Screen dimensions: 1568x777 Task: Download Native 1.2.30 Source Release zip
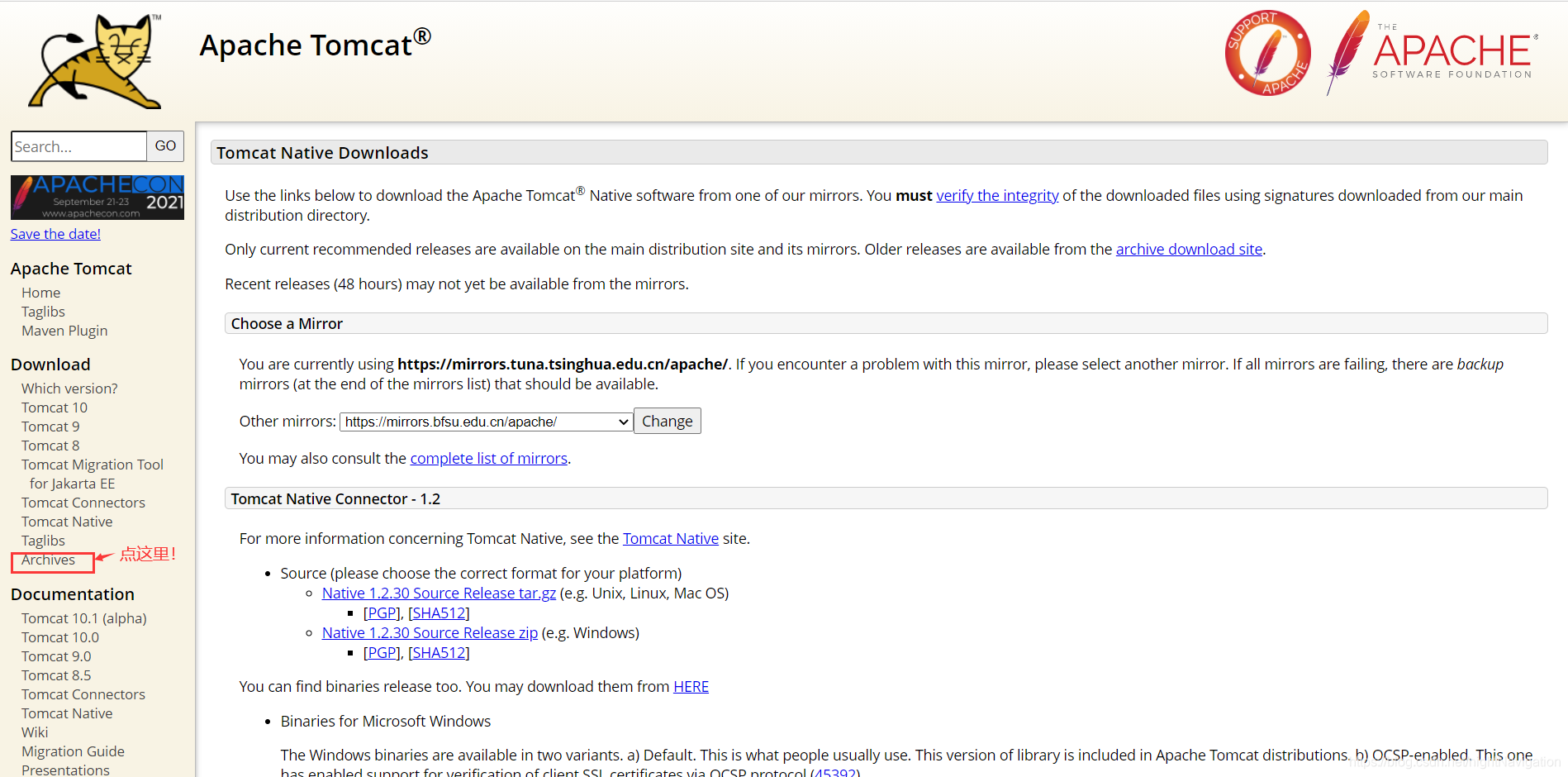(430, 633)
